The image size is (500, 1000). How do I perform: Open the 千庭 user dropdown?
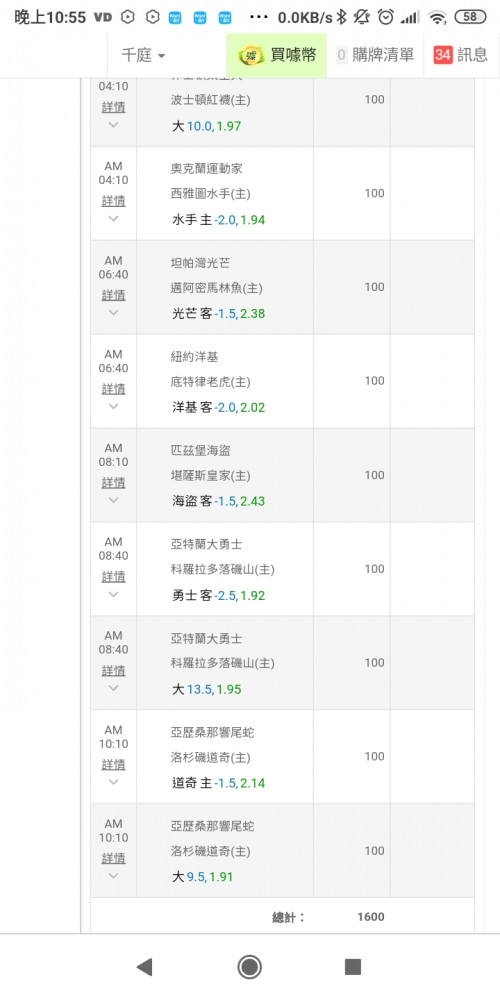[143, 55]
